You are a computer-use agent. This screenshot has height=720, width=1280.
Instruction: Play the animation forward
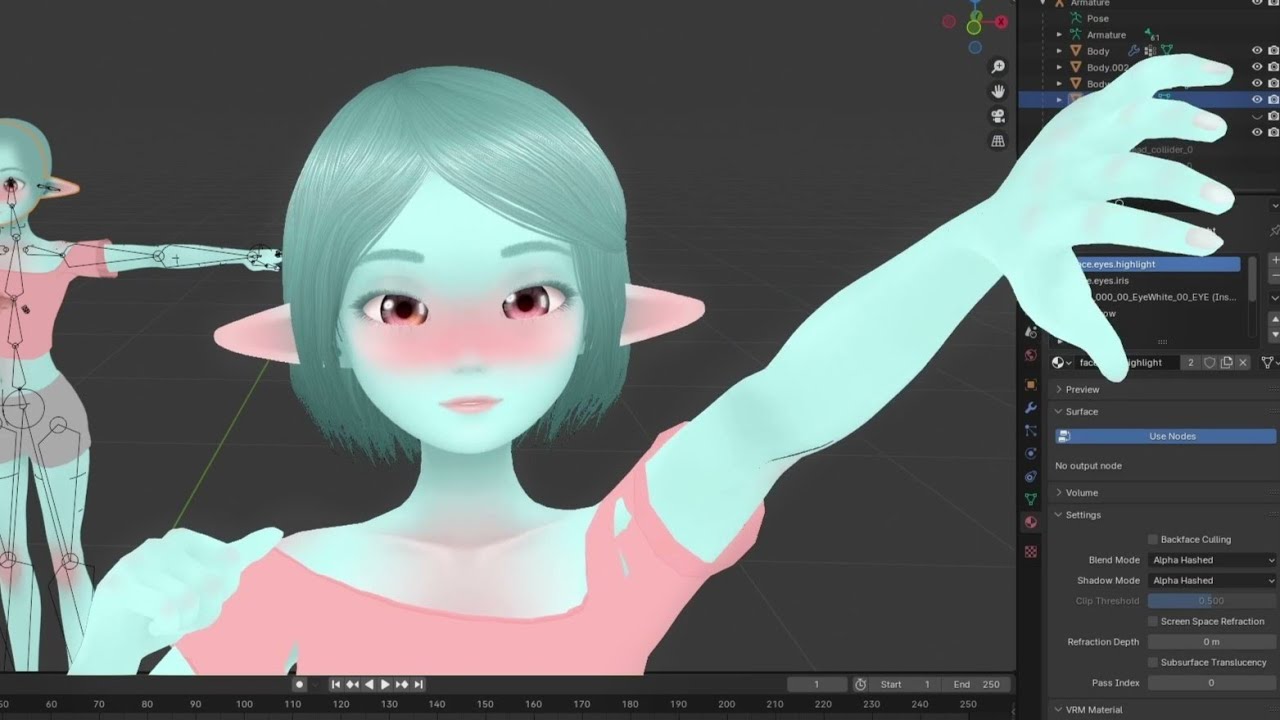coord(385,684)
